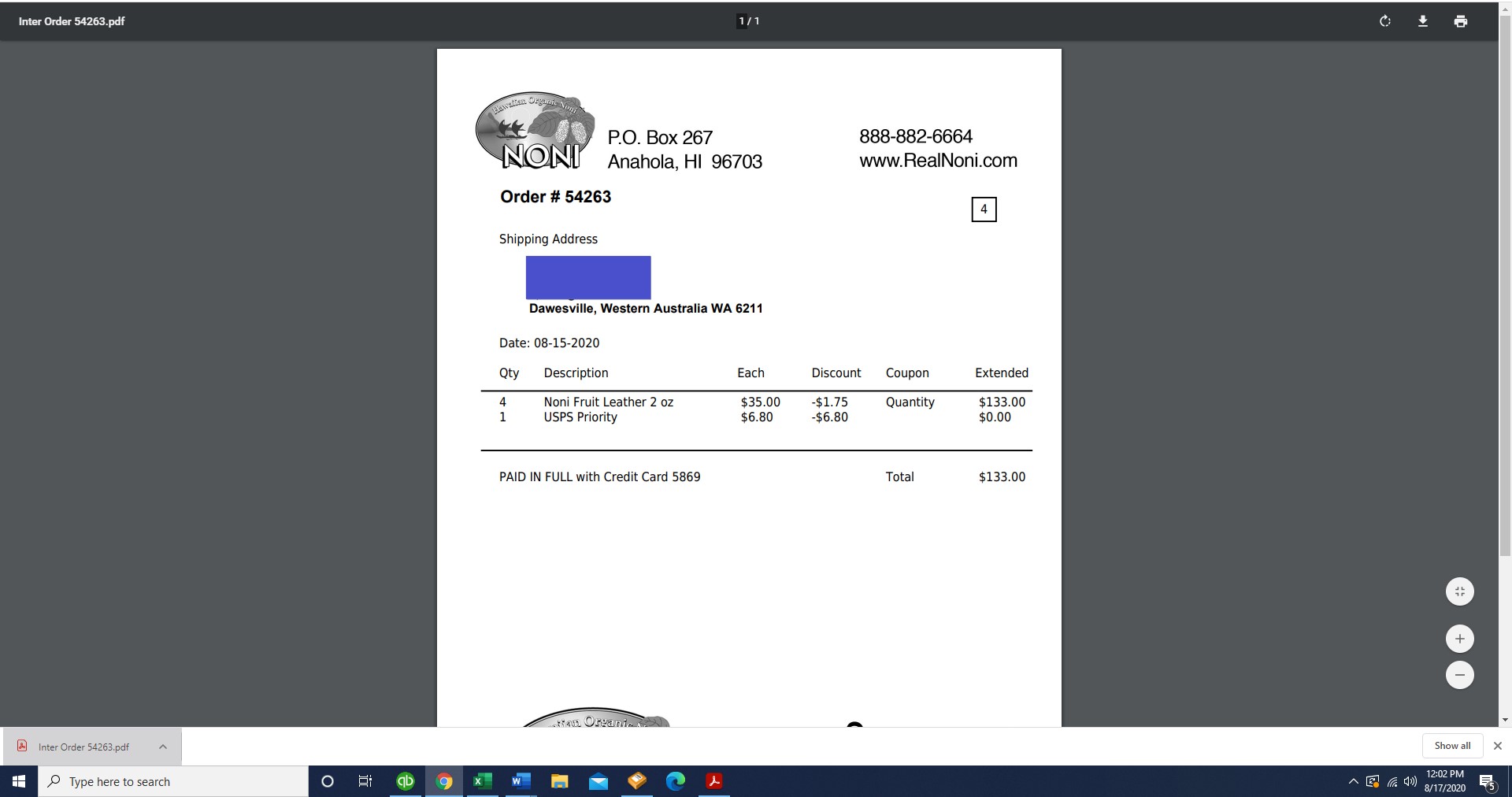Click the NONI logo image
This screenshot has height=797, width=1512.
535,131
